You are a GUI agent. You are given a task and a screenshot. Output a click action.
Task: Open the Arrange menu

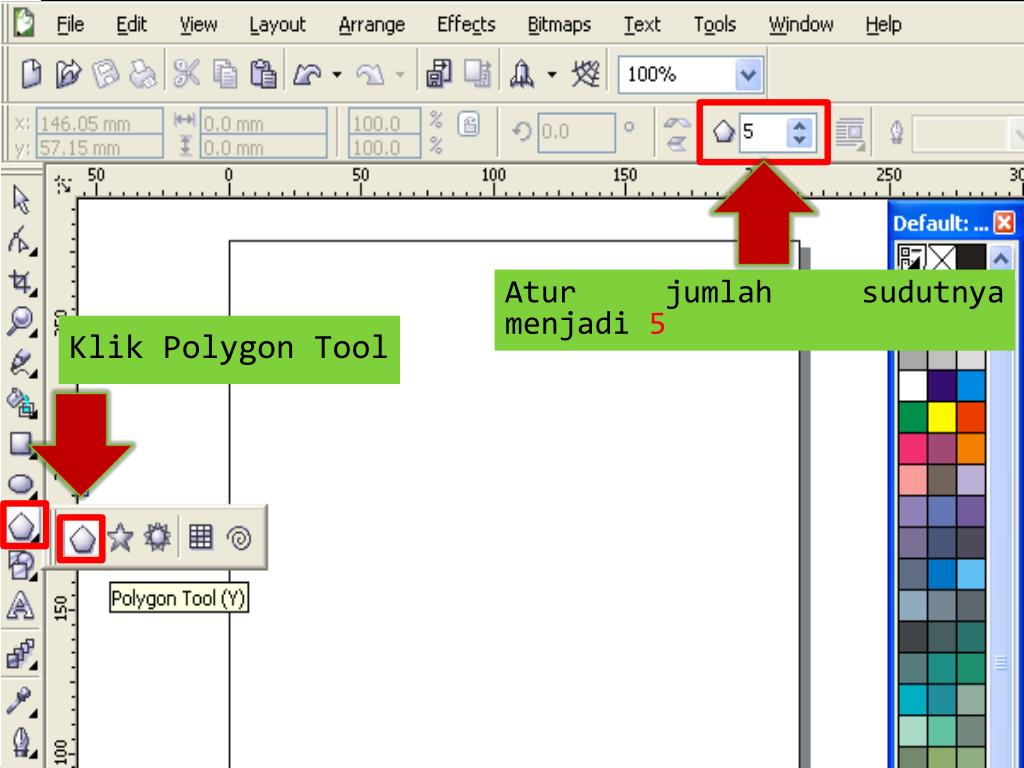[x=372, y=25]
